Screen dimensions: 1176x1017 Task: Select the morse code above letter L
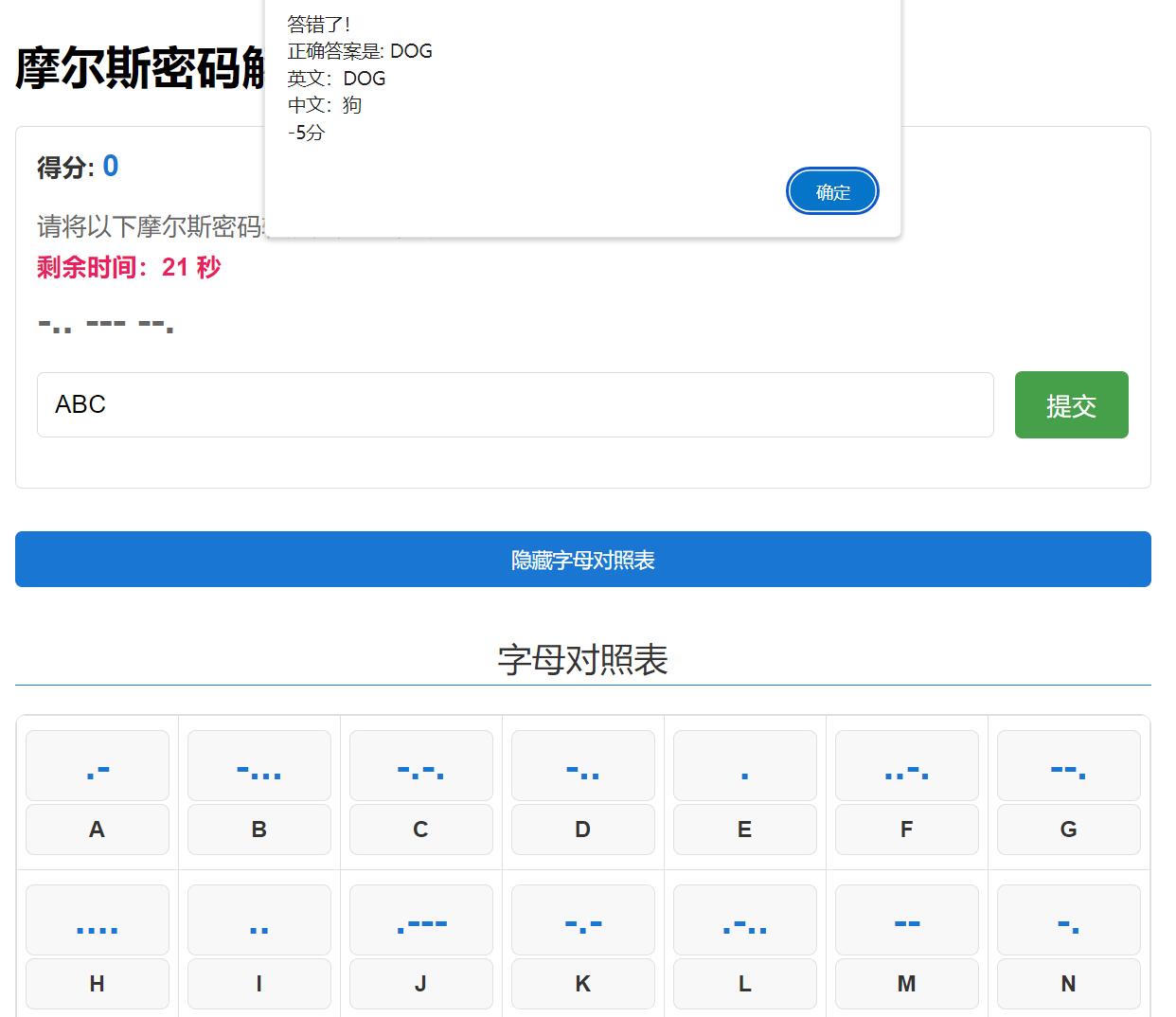tap(745, 920)
